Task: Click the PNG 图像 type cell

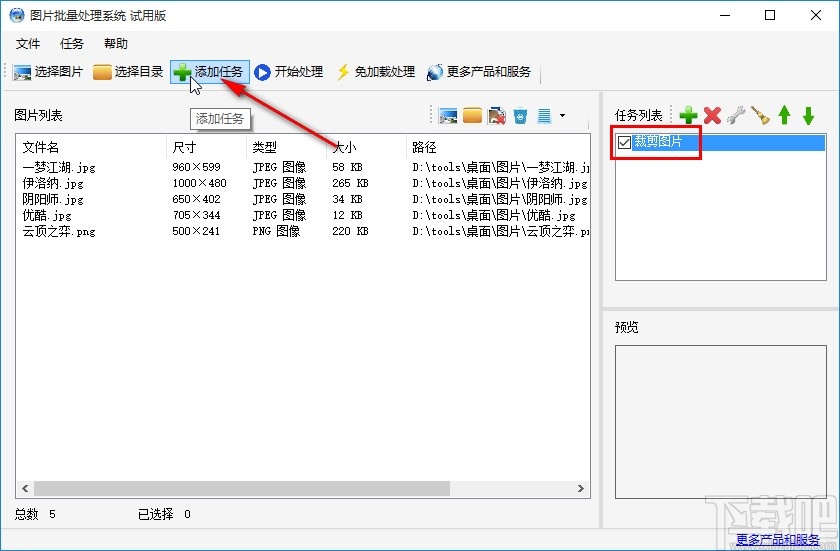Action: (276, 231)
